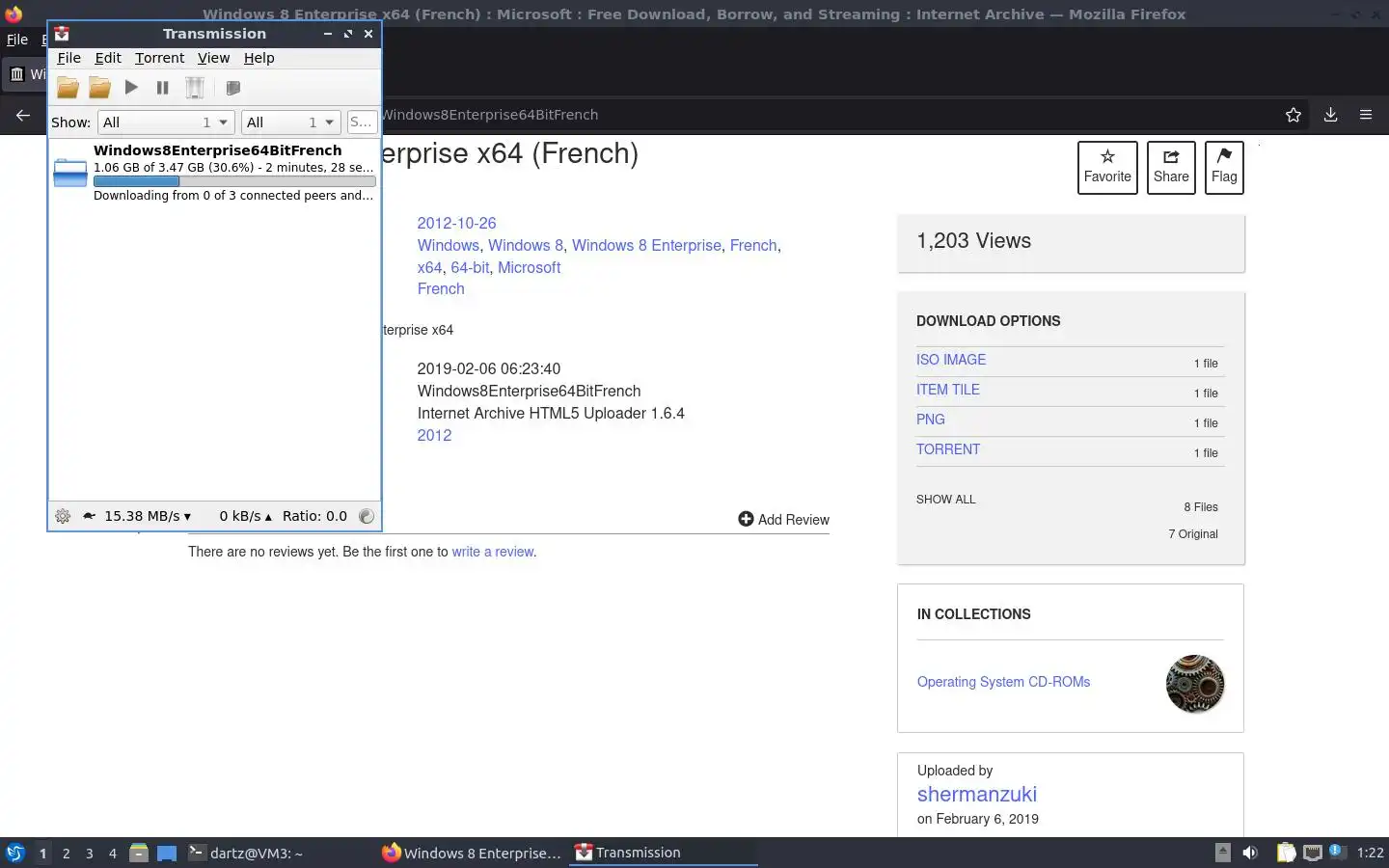The width and height of the screenshot is (1389, 868).
Task: Start the selected torrent with play icon
Action: click(131, 88)
